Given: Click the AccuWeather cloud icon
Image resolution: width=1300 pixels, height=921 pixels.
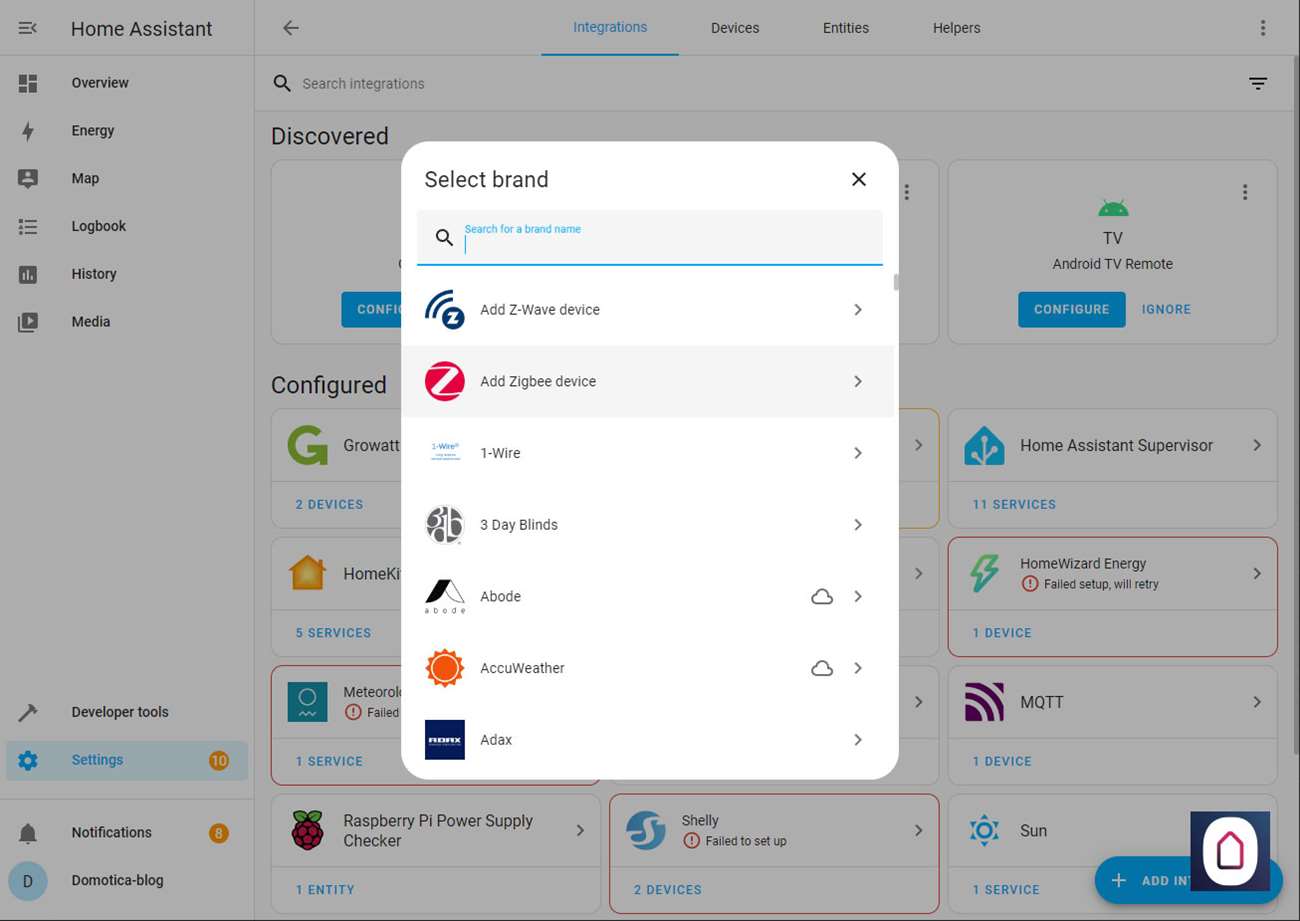Looking at the screenshot, I should (x=822, y=668).
